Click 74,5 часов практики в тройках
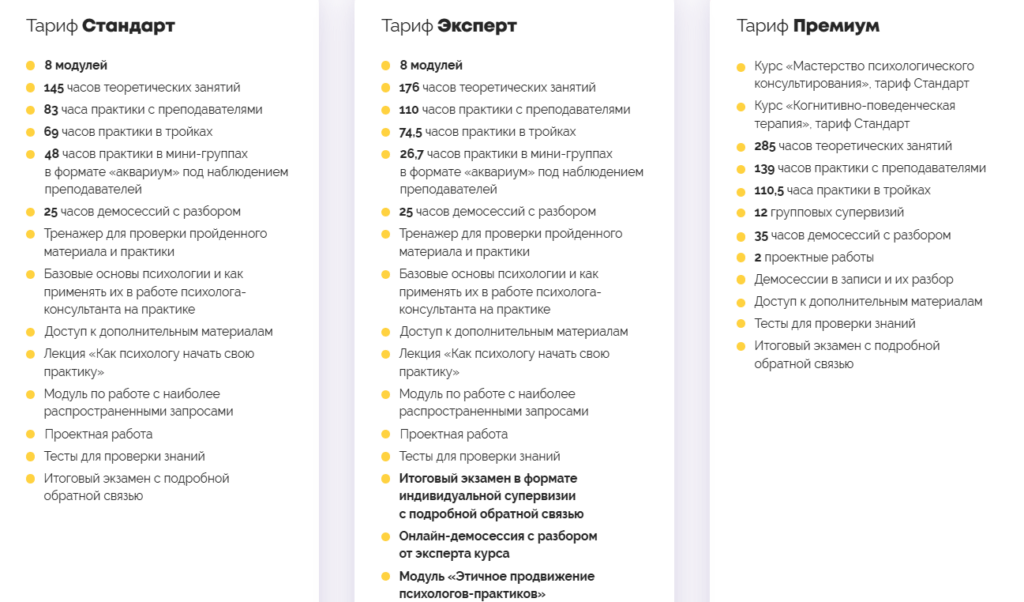This screenshot has height=602, width=1024. click(488, 132)
